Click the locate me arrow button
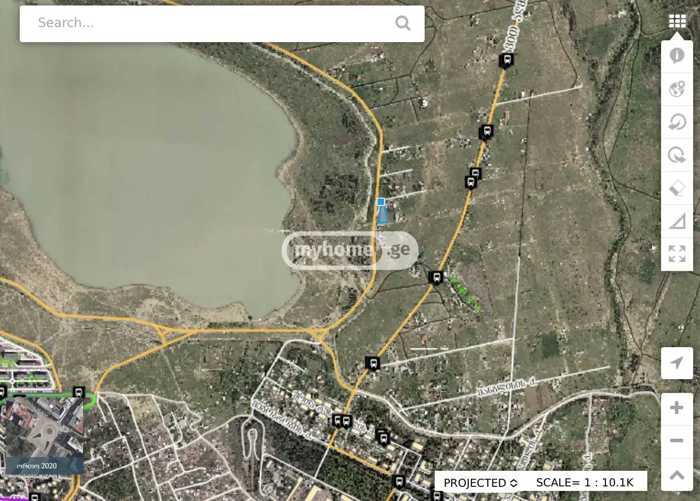 click(x=677, y=363)
